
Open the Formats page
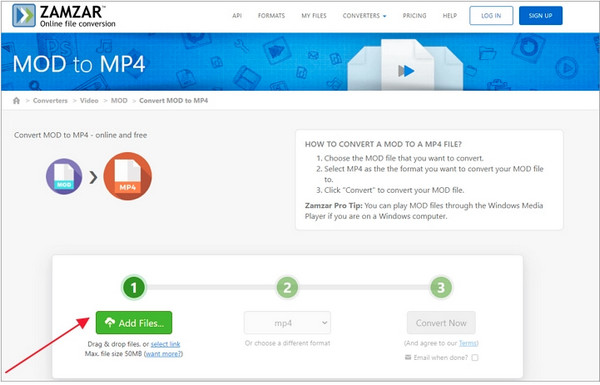271,16
